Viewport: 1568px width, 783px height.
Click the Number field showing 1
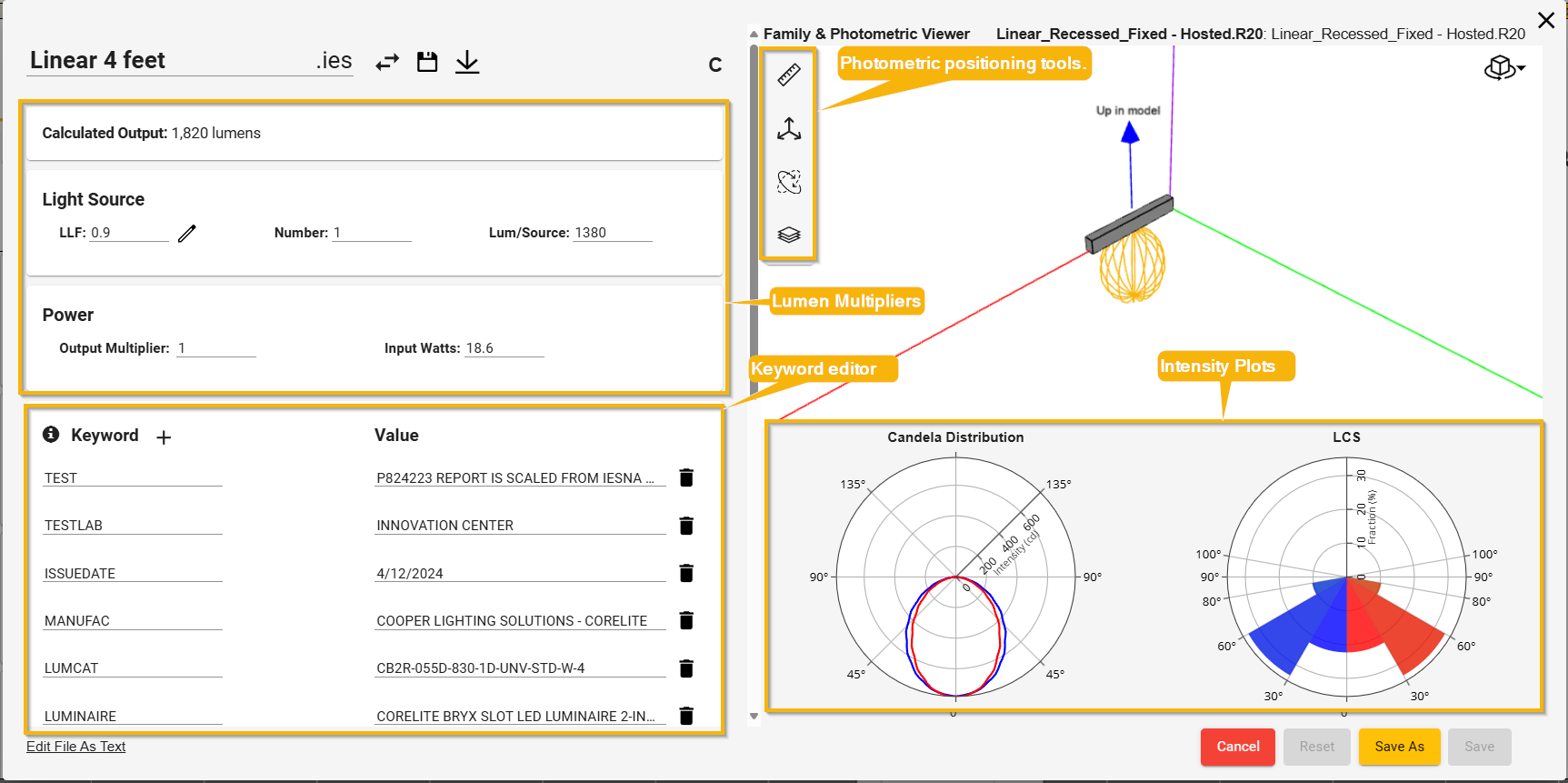[x=372, y=233]
